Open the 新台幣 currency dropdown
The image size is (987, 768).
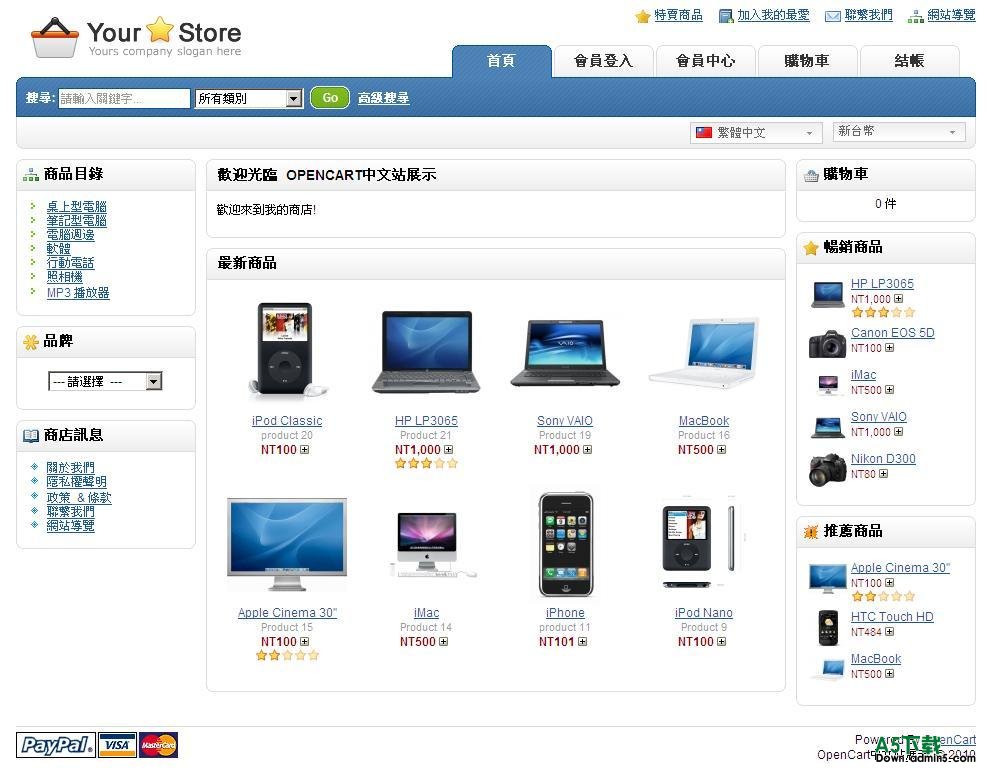pyautogui.click(x=899, y=132)
